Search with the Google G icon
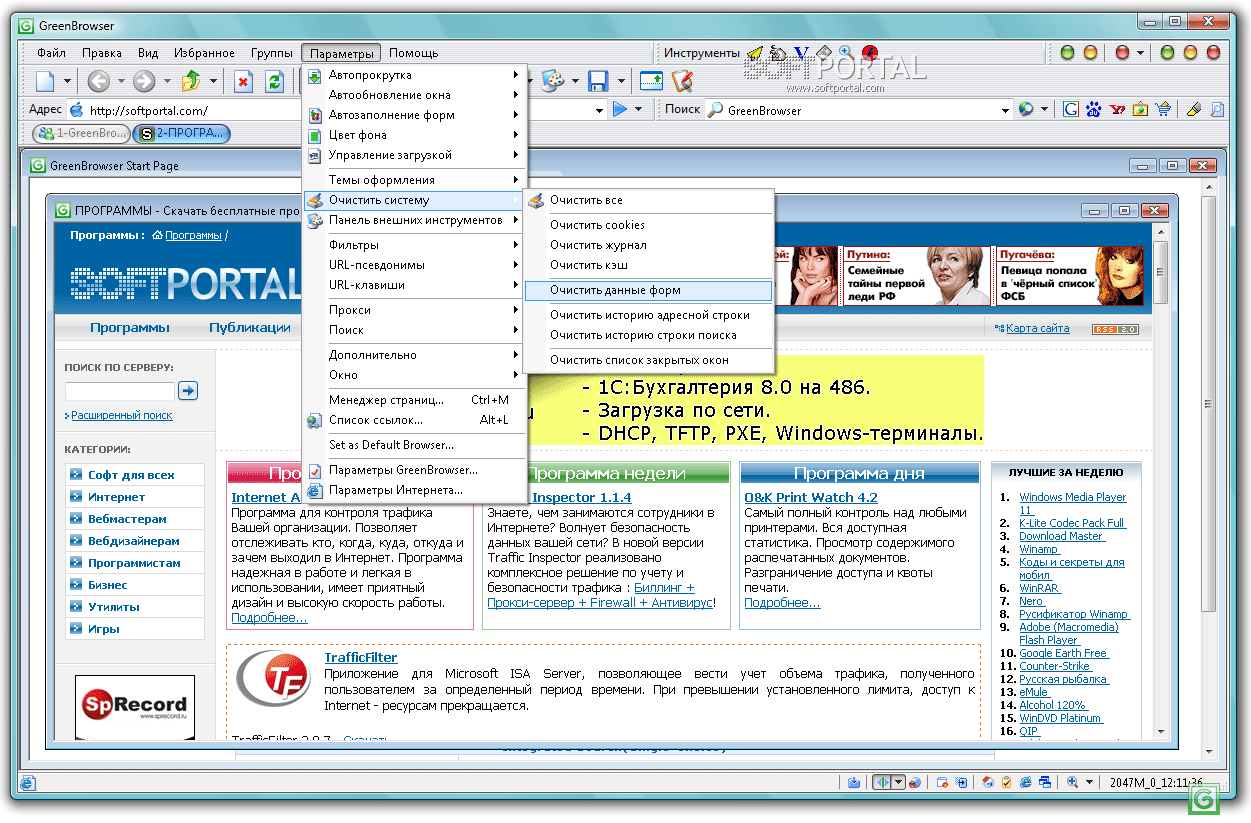Viewport: 1251px width, 823px height. coord(1071,109)
